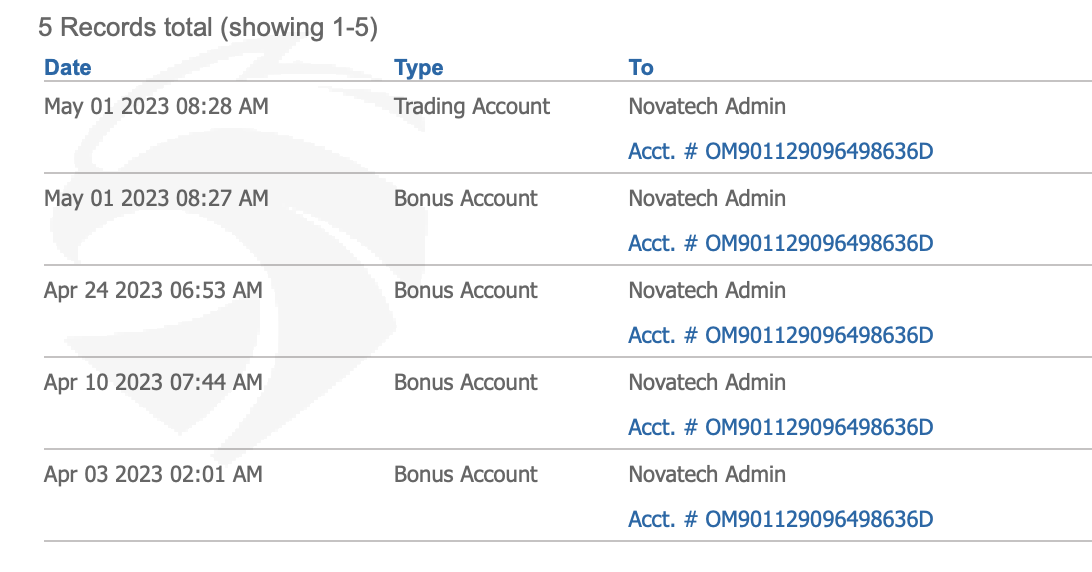Click Novatech Admin in the first row
This screenshot has height=572, width=1092.
point(707,107)
